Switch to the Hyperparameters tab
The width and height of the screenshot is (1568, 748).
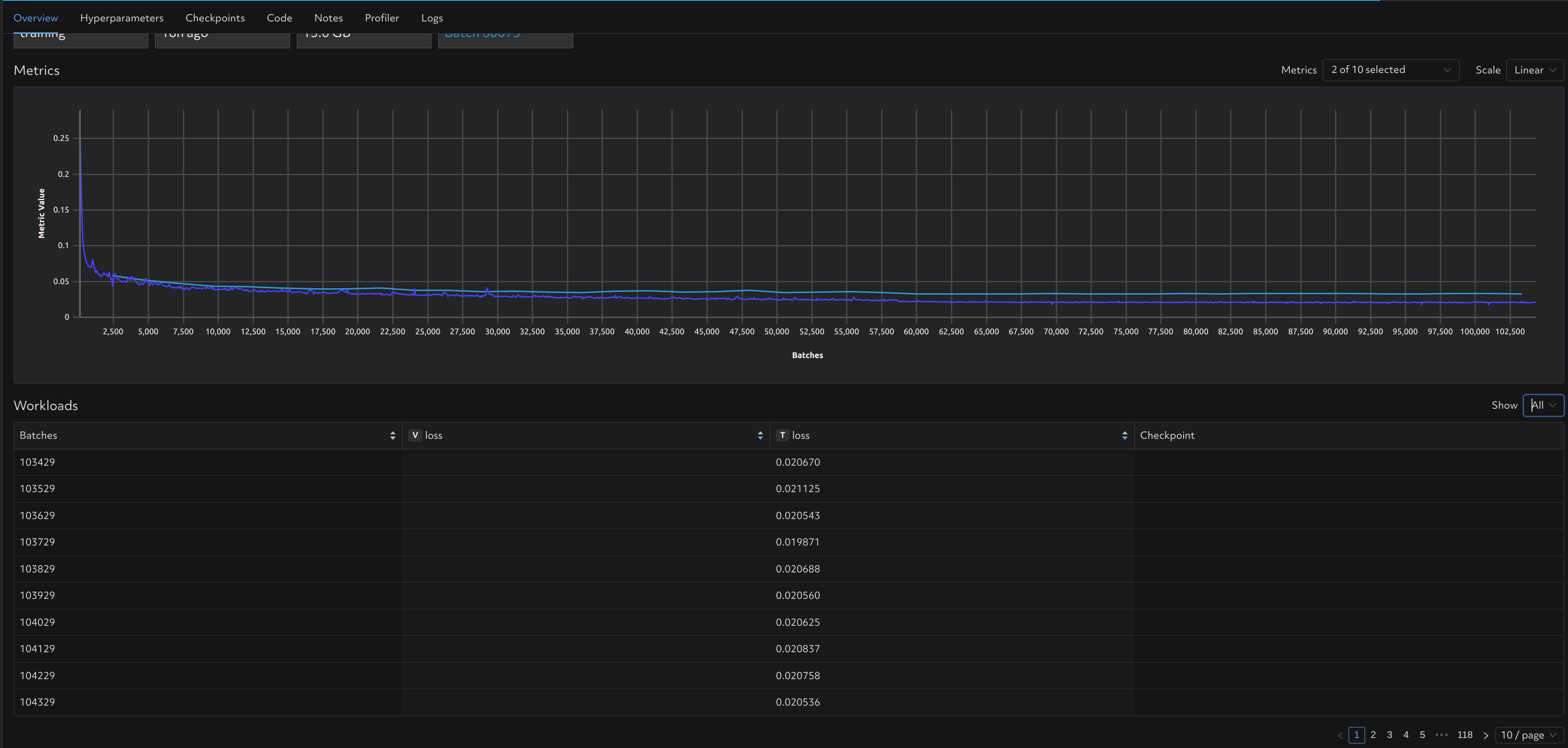[x=122, y=18]
